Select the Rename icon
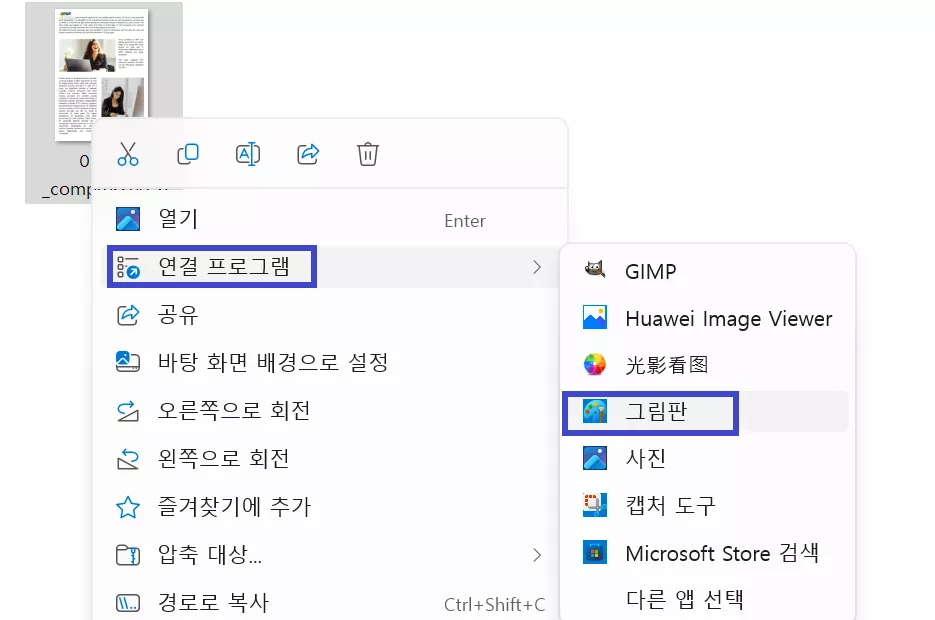 tap(247, 153)
